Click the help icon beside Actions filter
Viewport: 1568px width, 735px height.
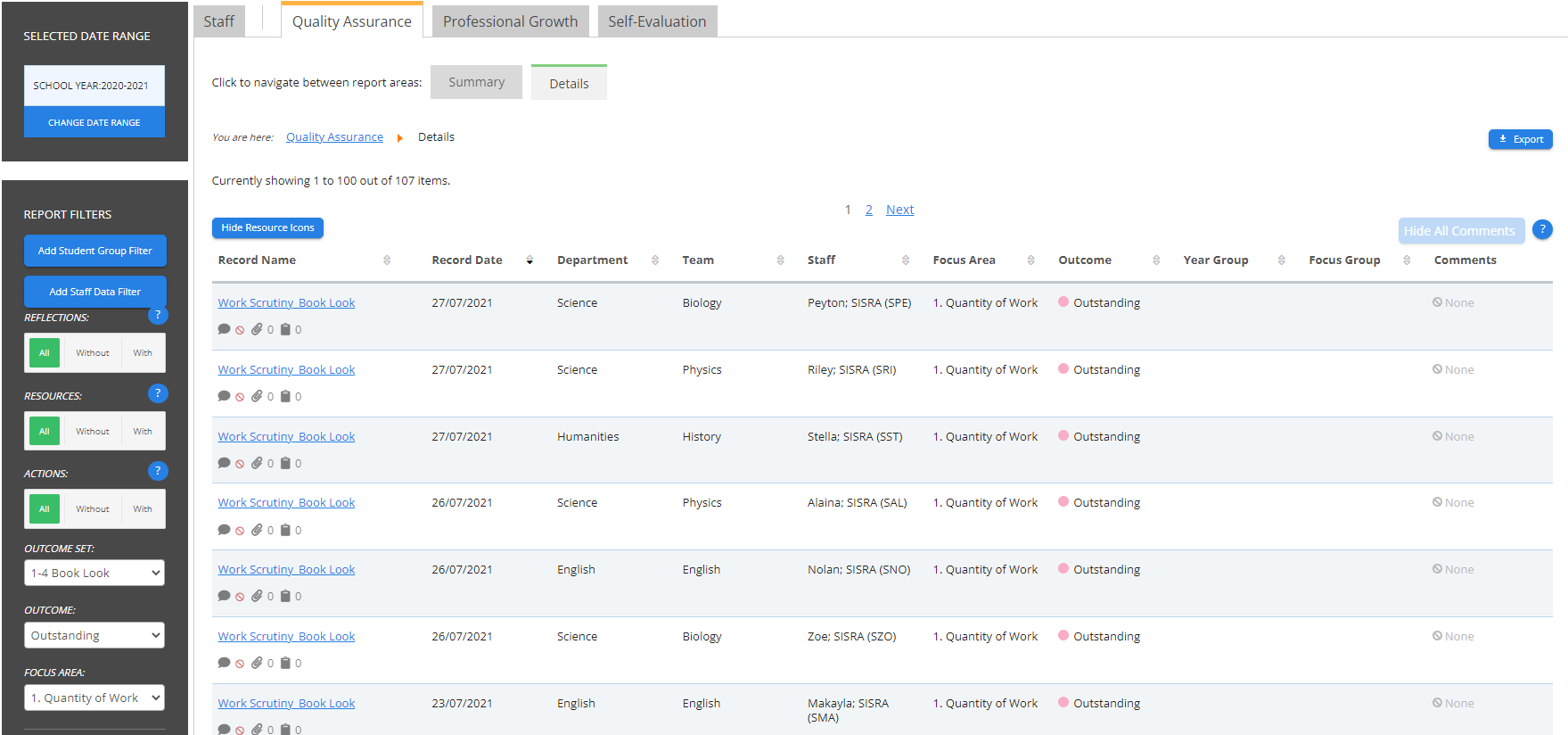[x=158, y=471]
